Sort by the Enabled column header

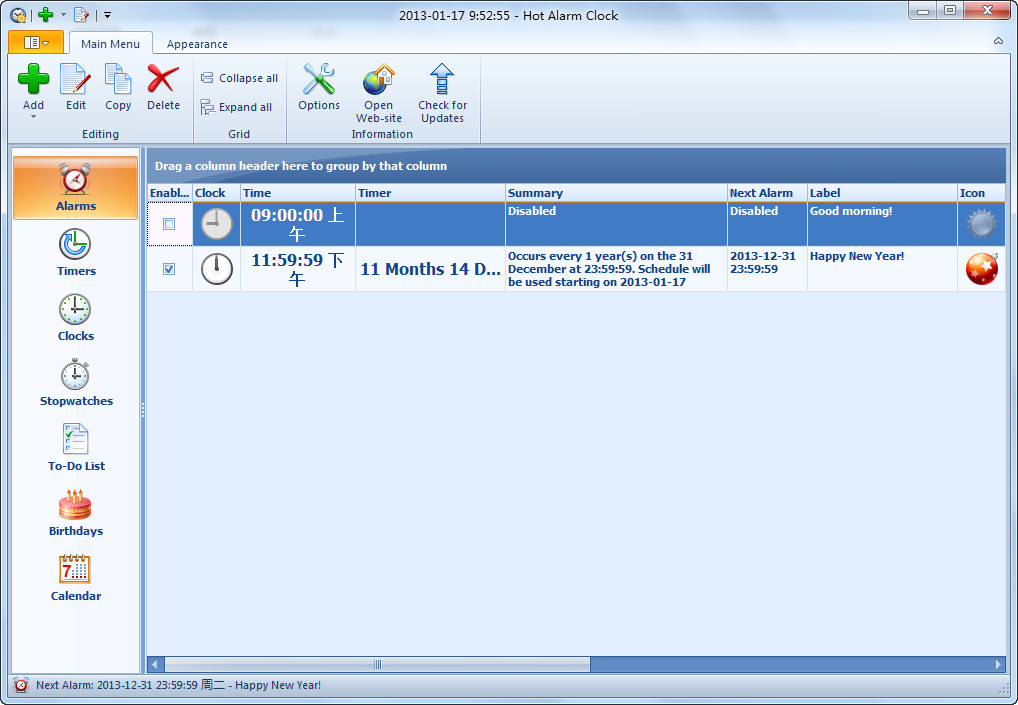click(x=169, y=193)
